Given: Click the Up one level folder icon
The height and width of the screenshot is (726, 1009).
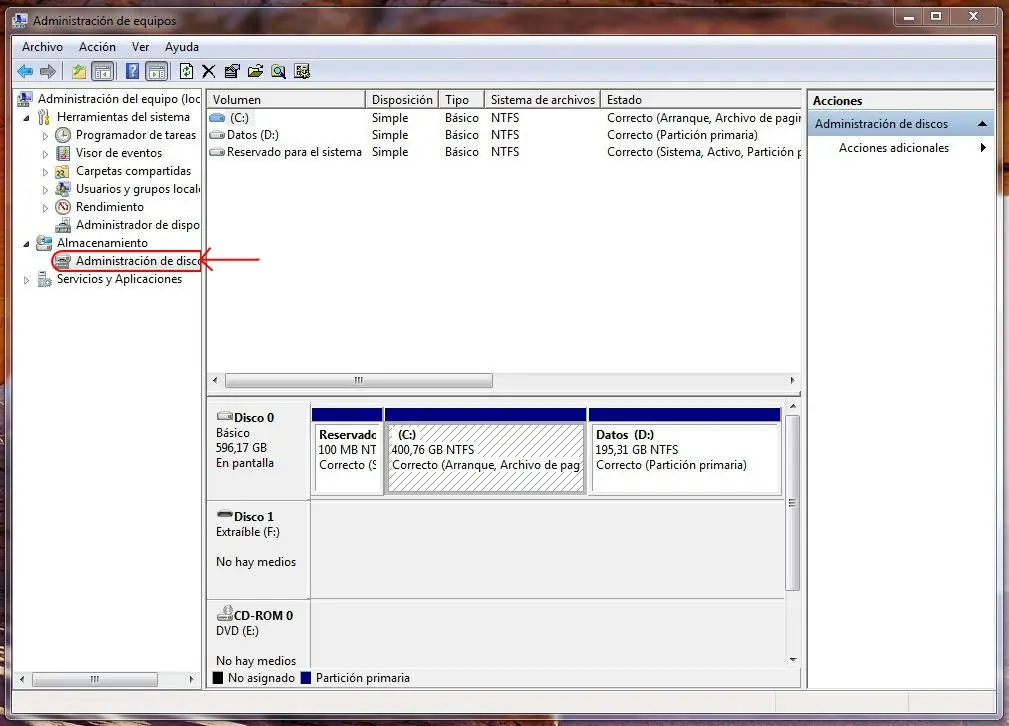Looking at the screenshot, I should [x=79, y=71].
